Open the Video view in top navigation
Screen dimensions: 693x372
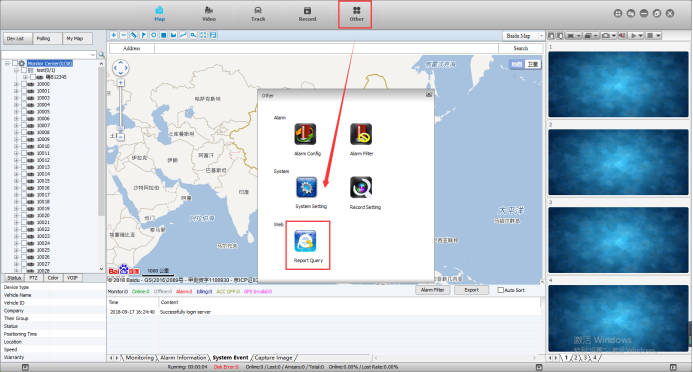tap(209, 14)
